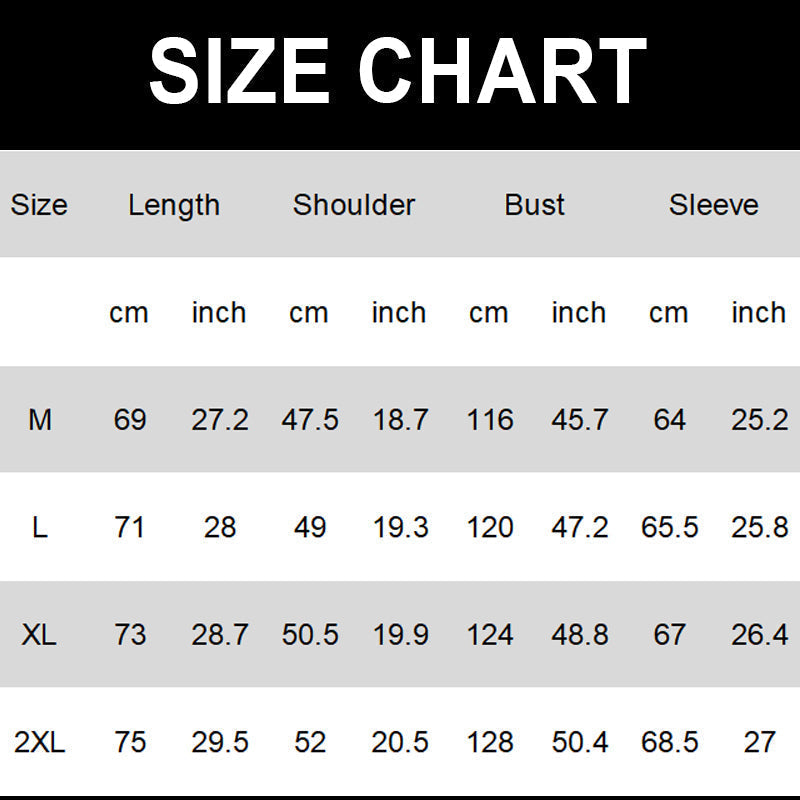The height and width of the screenshot is (800, 800).
Task: Click the 2XL size row label
Action: click(40, 742)
